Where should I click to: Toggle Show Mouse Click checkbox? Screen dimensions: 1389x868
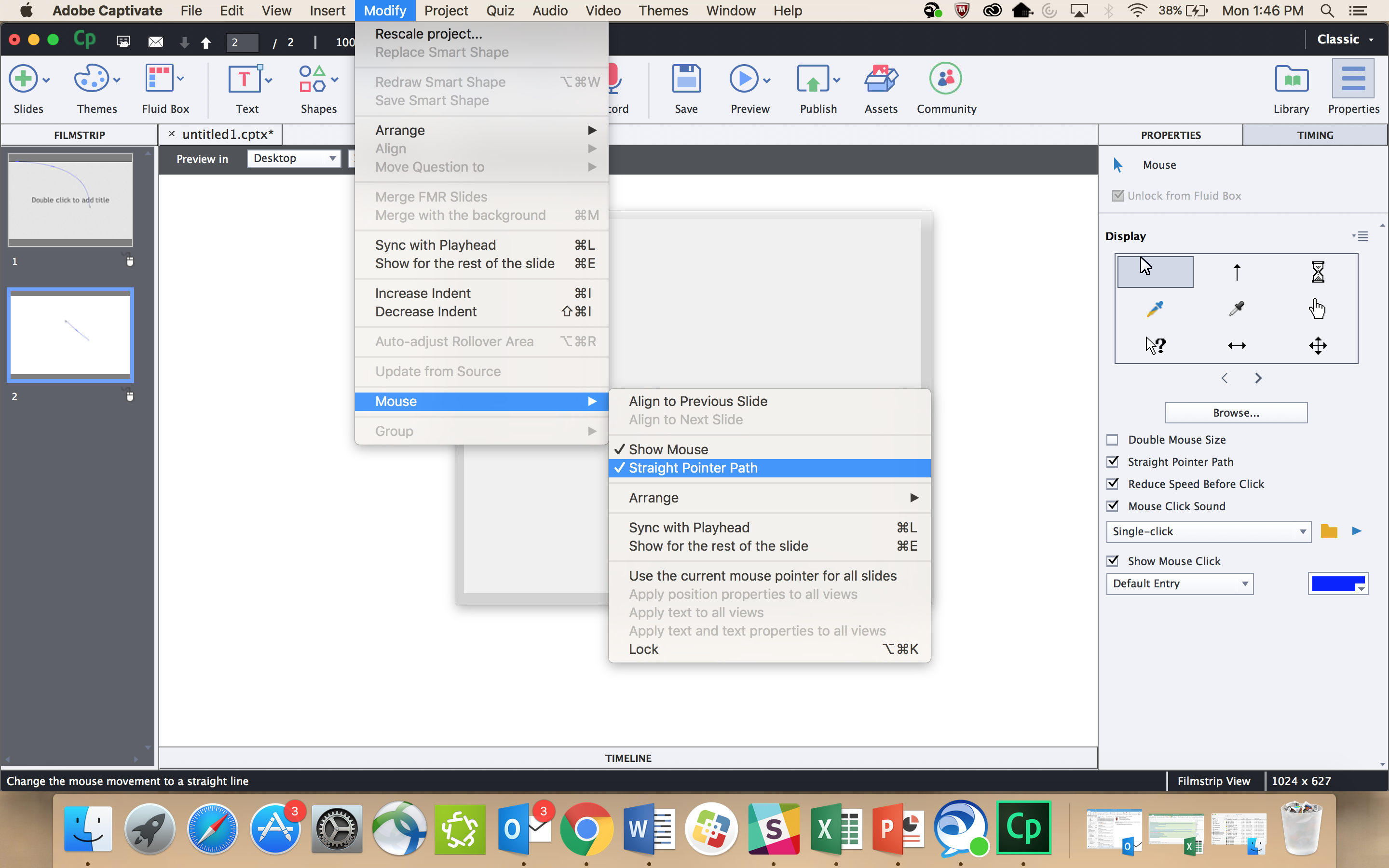tap(1112, 561)
